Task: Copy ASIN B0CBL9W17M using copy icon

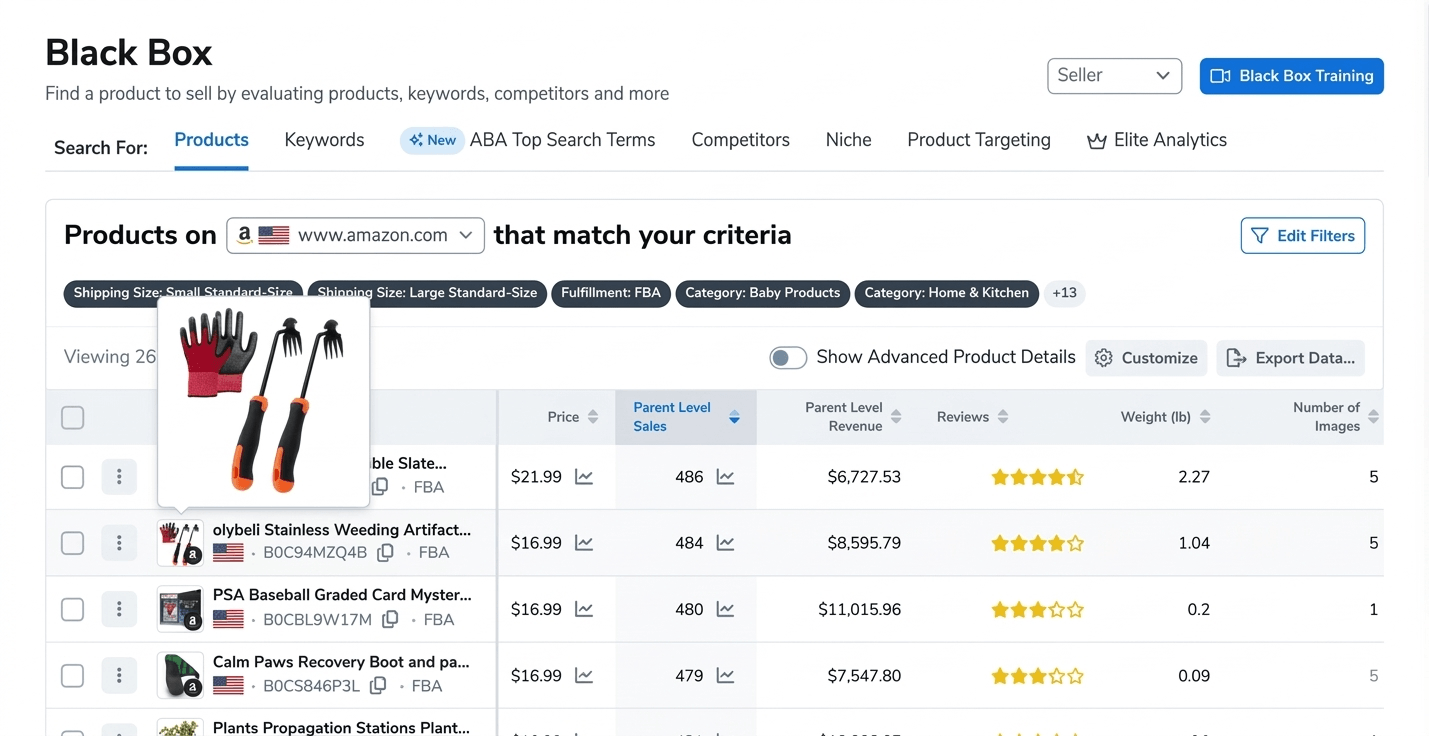Action: tap(390, 620)
